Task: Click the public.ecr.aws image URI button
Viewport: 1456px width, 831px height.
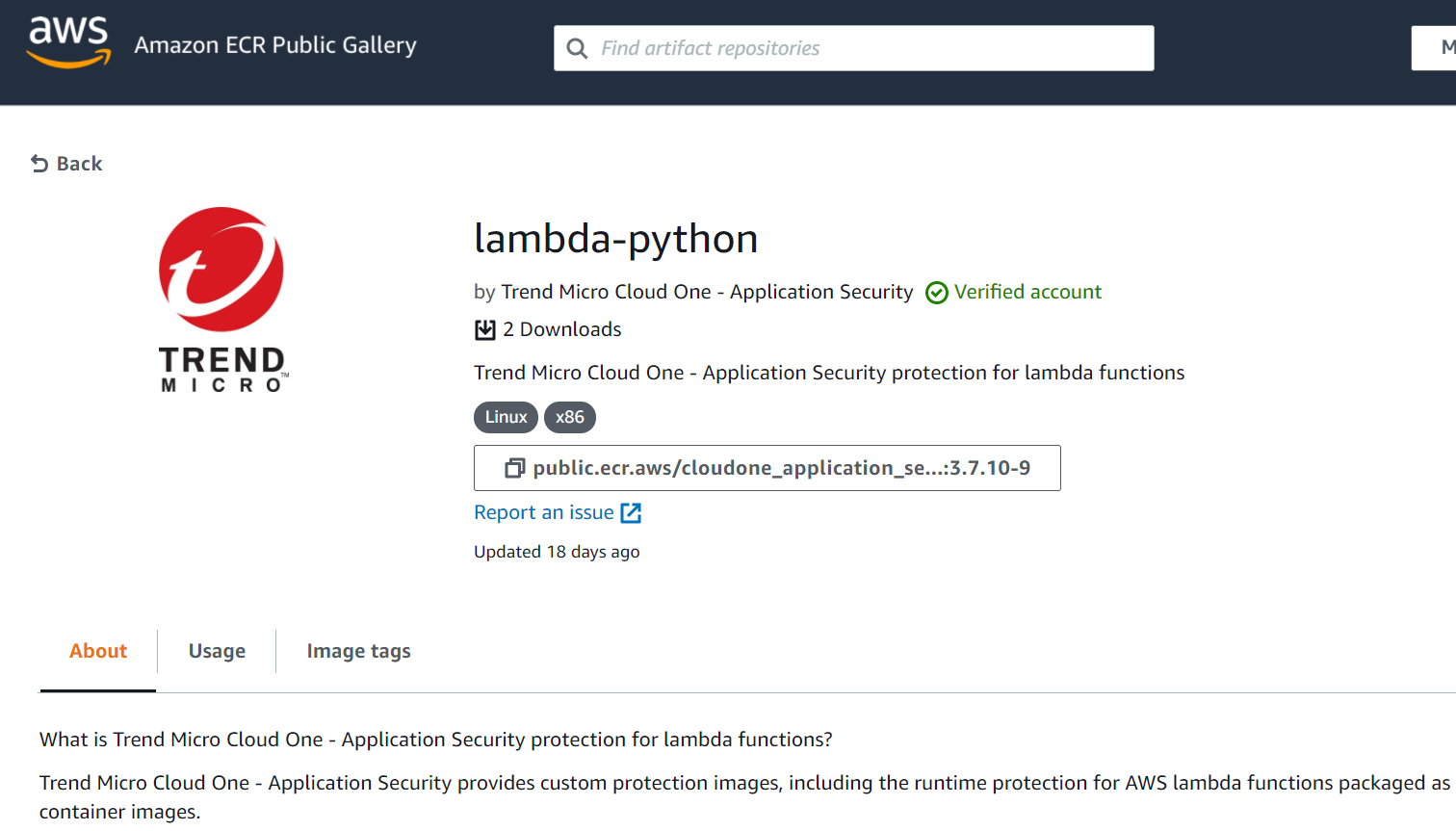Action: coord(767,468)
